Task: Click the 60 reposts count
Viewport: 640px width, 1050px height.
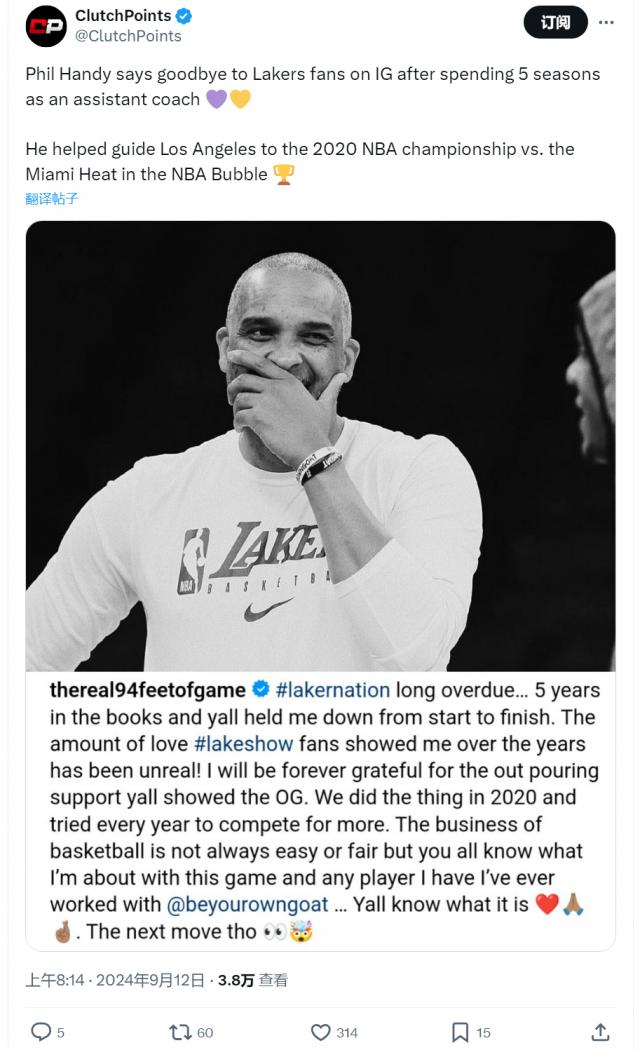Action: [x=206, y=1033]
